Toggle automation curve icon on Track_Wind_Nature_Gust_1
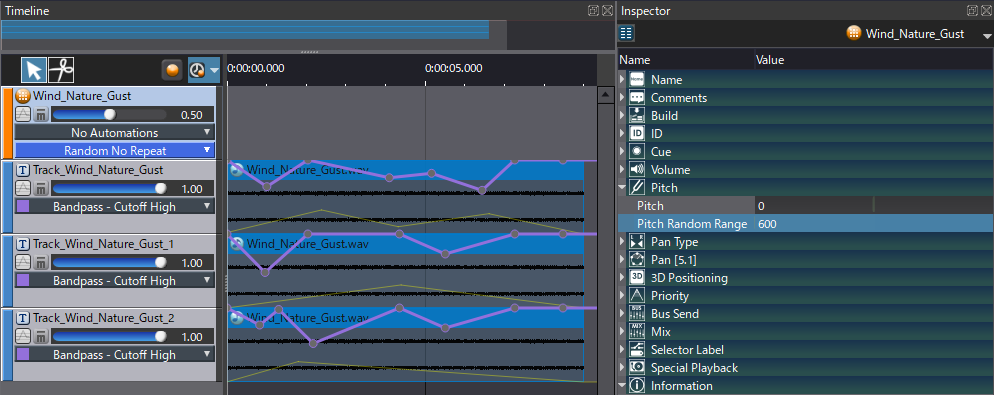This screenshot has width=994, height=395. [x=23, y=262]
